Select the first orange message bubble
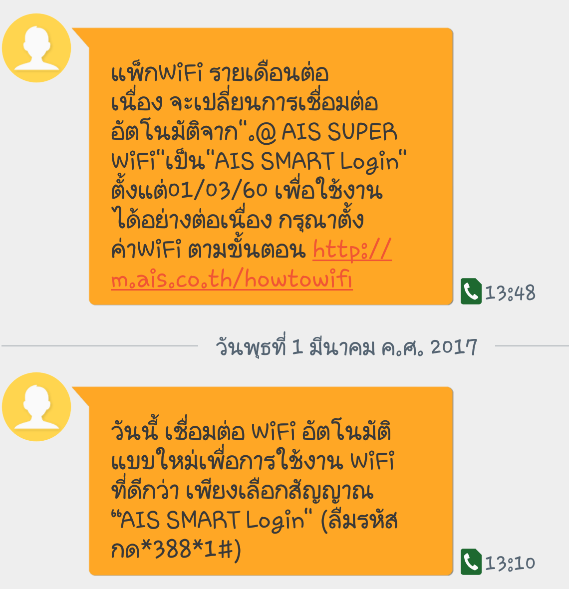 pos(271,166)
